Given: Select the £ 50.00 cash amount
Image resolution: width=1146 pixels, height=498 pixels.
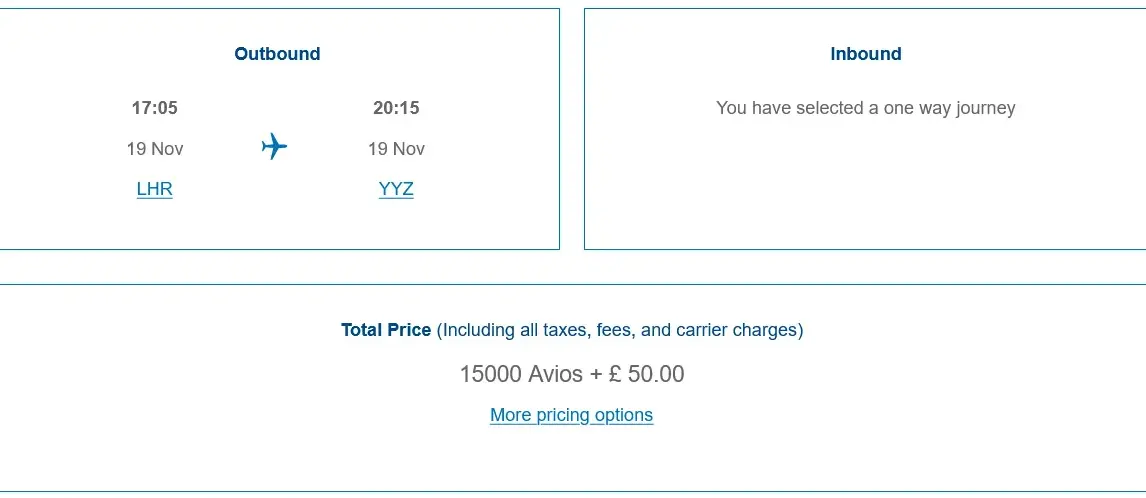Looking at the screenshot, I should tap(646, 374).
